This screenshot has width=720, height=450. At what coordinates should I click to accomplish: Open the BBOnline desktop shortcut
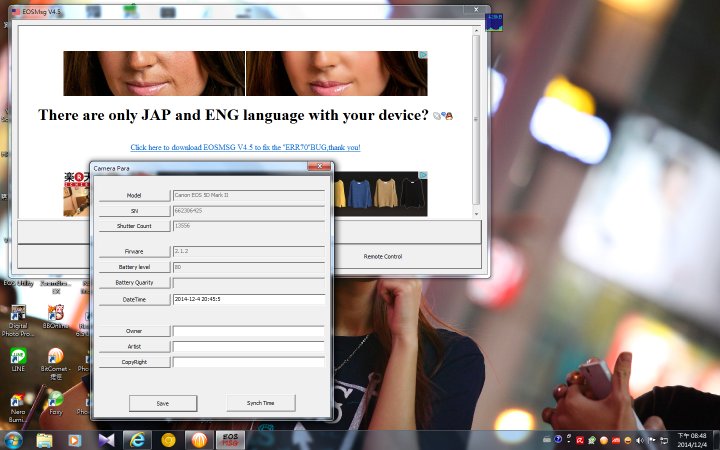[x=56, y=317]
